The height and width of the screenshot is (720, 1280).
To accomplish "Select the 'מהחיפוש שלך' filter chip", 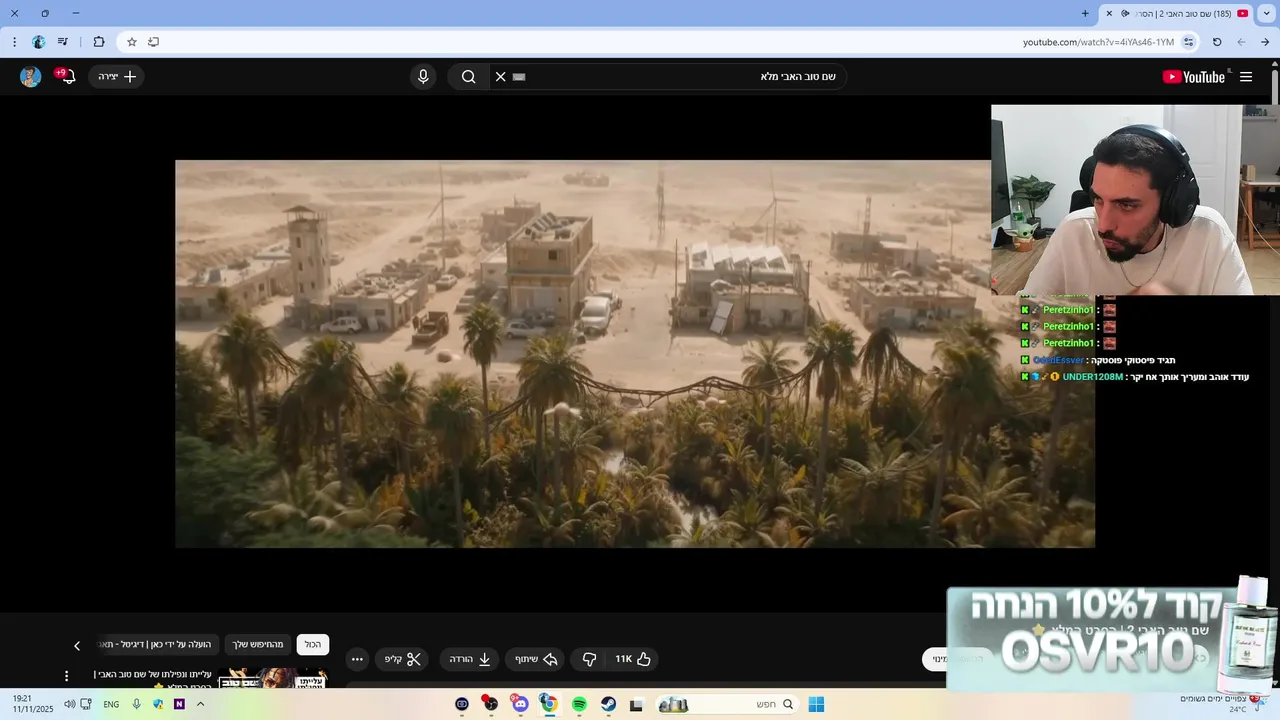I will pos(259,645).
